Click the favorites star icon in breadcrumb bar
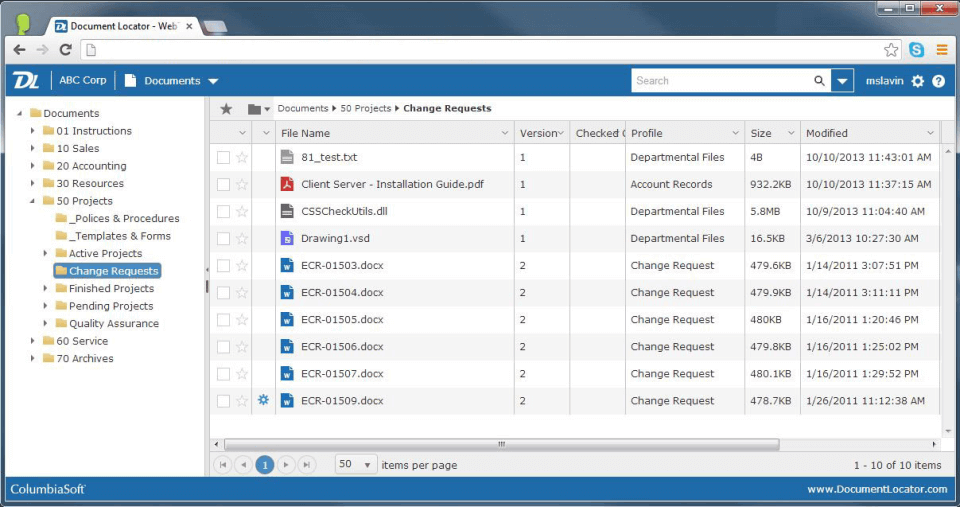The width and height of the screenshot is (960, 507). (x=226, y=108)
